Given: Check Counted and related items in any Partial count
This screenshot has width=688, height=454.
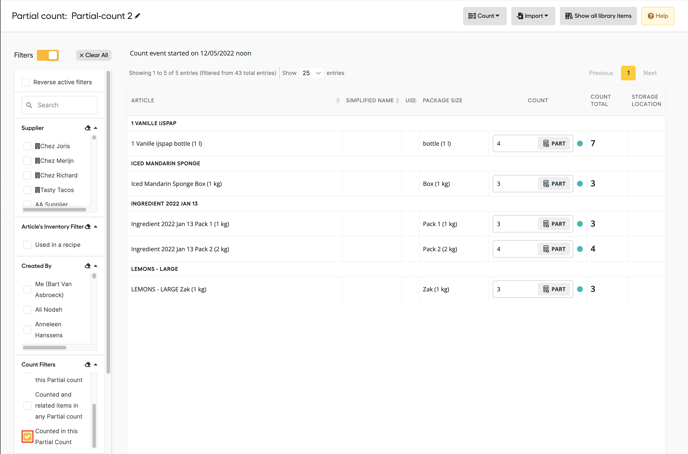Looking at the screenshot, I should 27,406.
